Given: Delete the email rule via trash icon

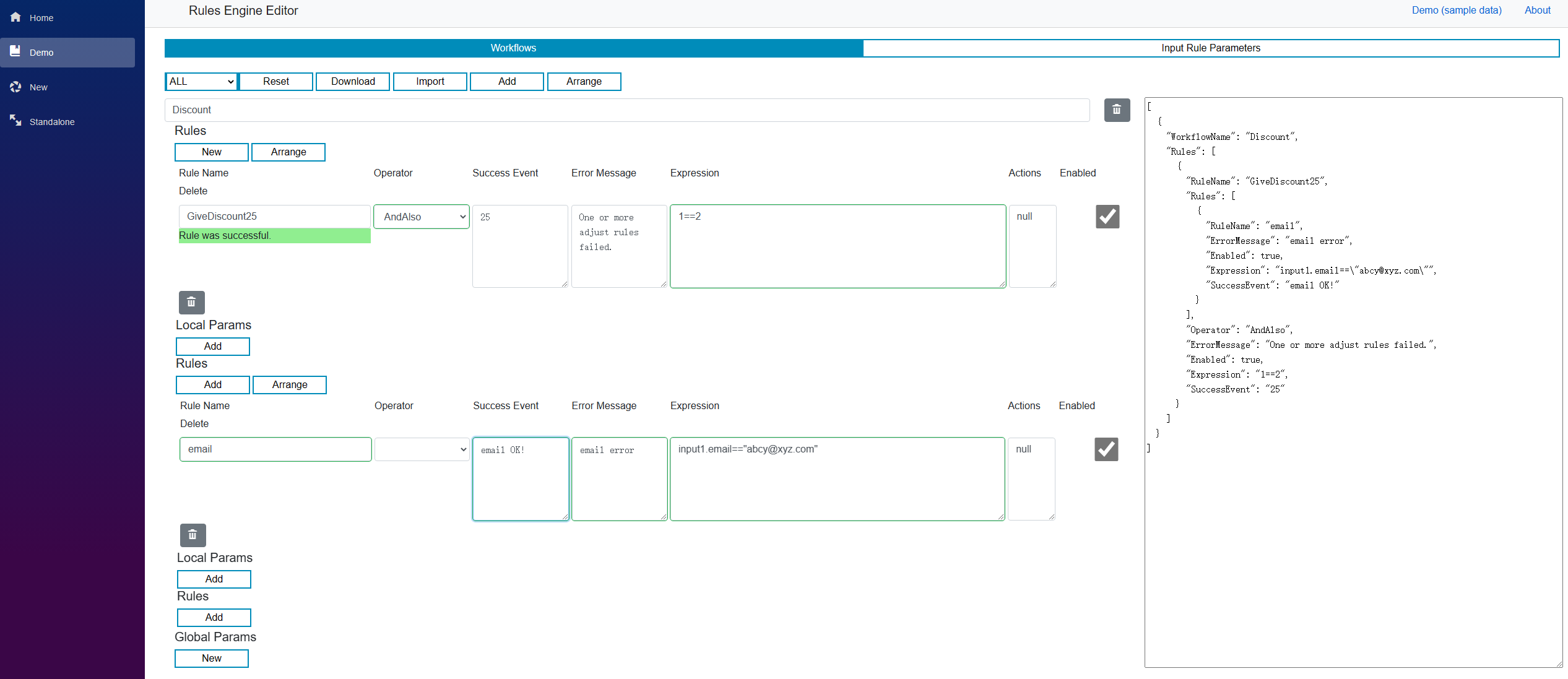Looking at the screenshot, I should coord(193,535).
